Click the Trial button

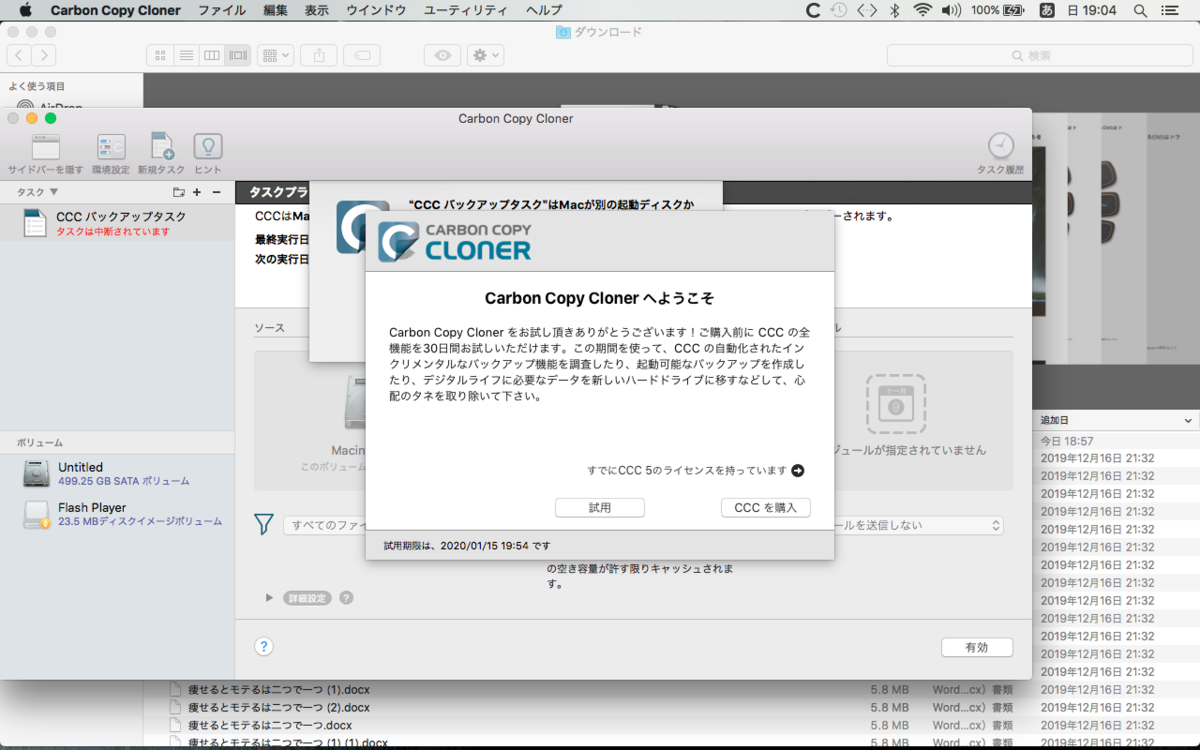(600, 508)
